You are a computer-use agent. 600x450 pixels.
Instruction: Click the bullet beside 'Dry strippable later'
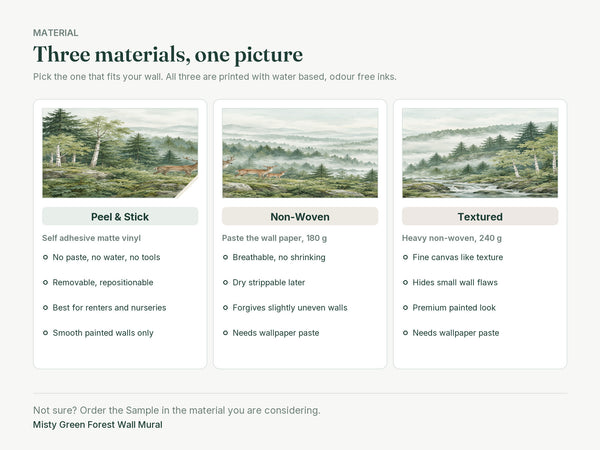coord(225,282)
